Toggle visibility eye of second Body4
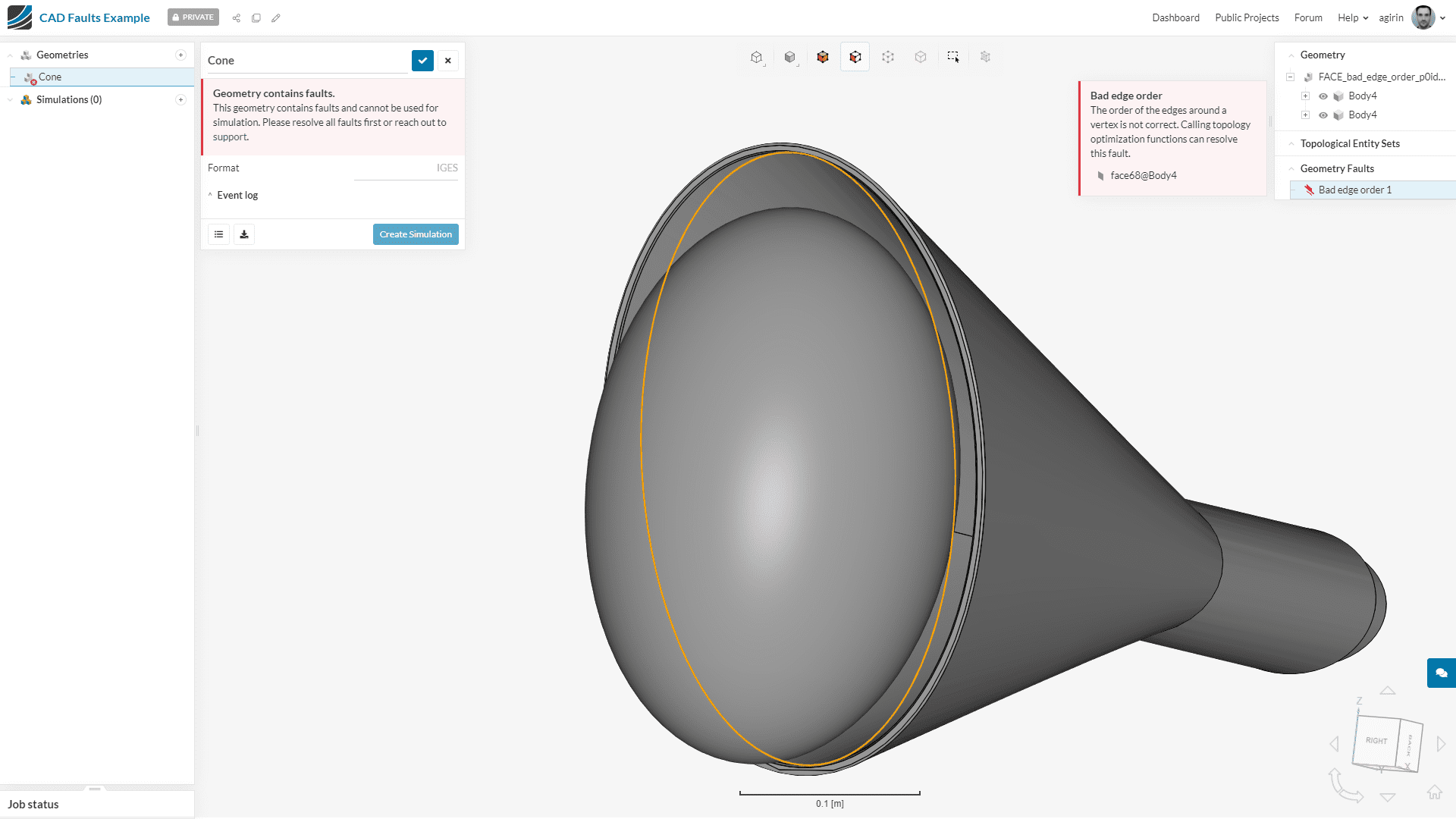Image resolution: width=1456 pixels, height=819 pixels. [x=1323, y=115]
